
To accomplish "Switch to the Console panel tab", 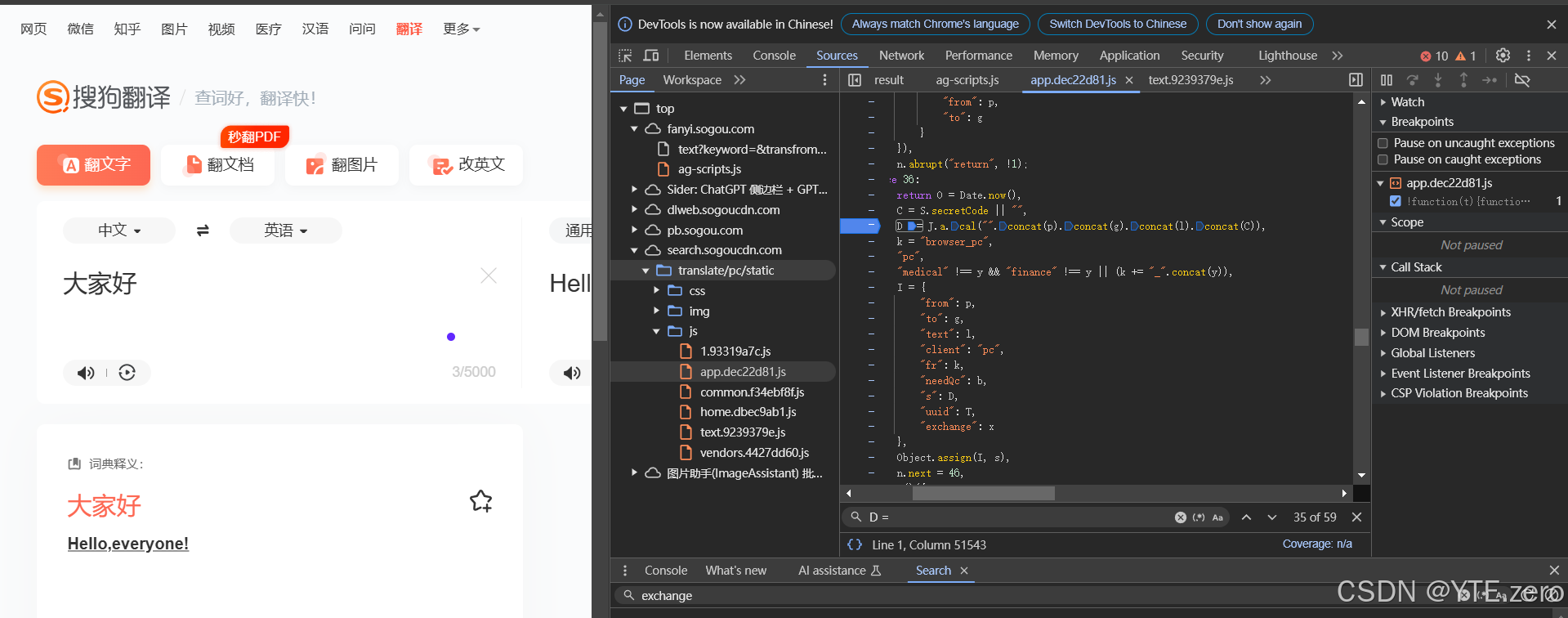I will [774, 56].
